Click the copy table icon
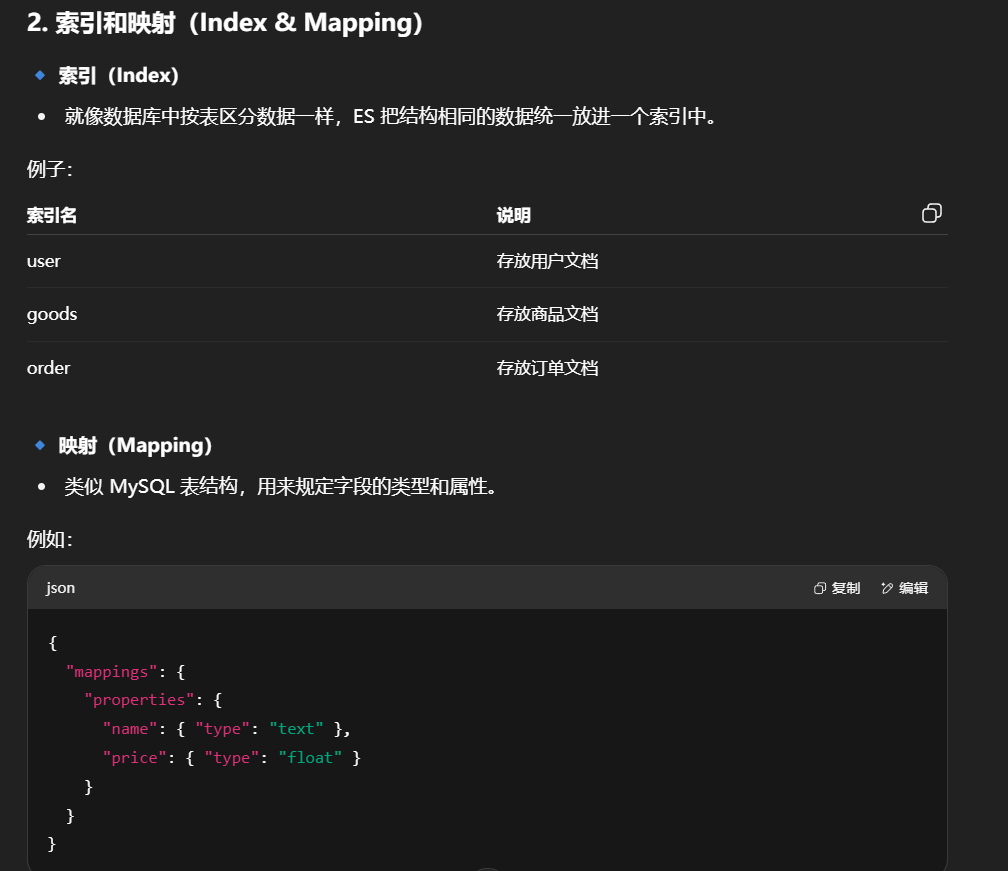This screenshot has width=1008, height=871. [931, 213]
